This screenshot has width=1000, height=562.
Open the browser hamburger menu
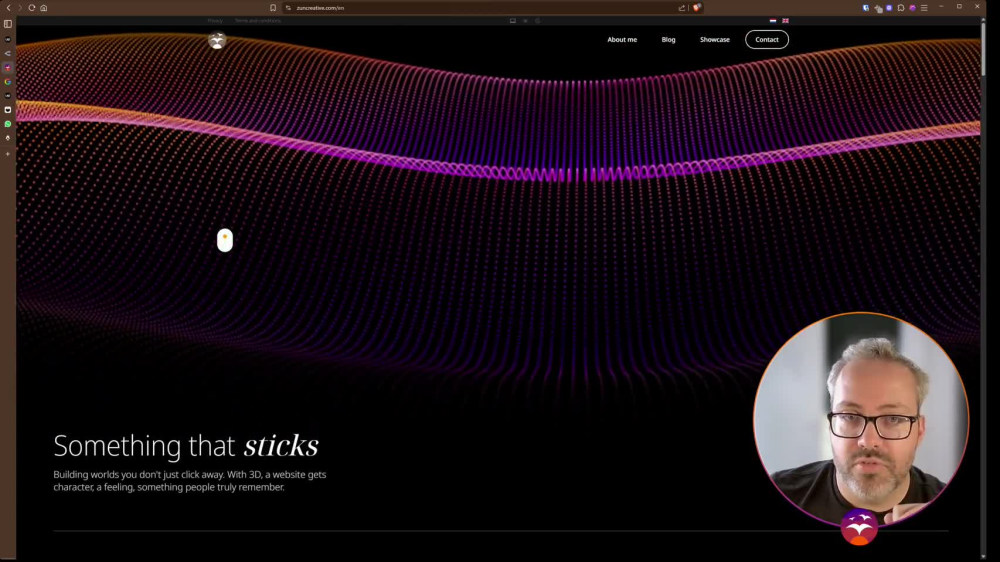tap(924, 8)
